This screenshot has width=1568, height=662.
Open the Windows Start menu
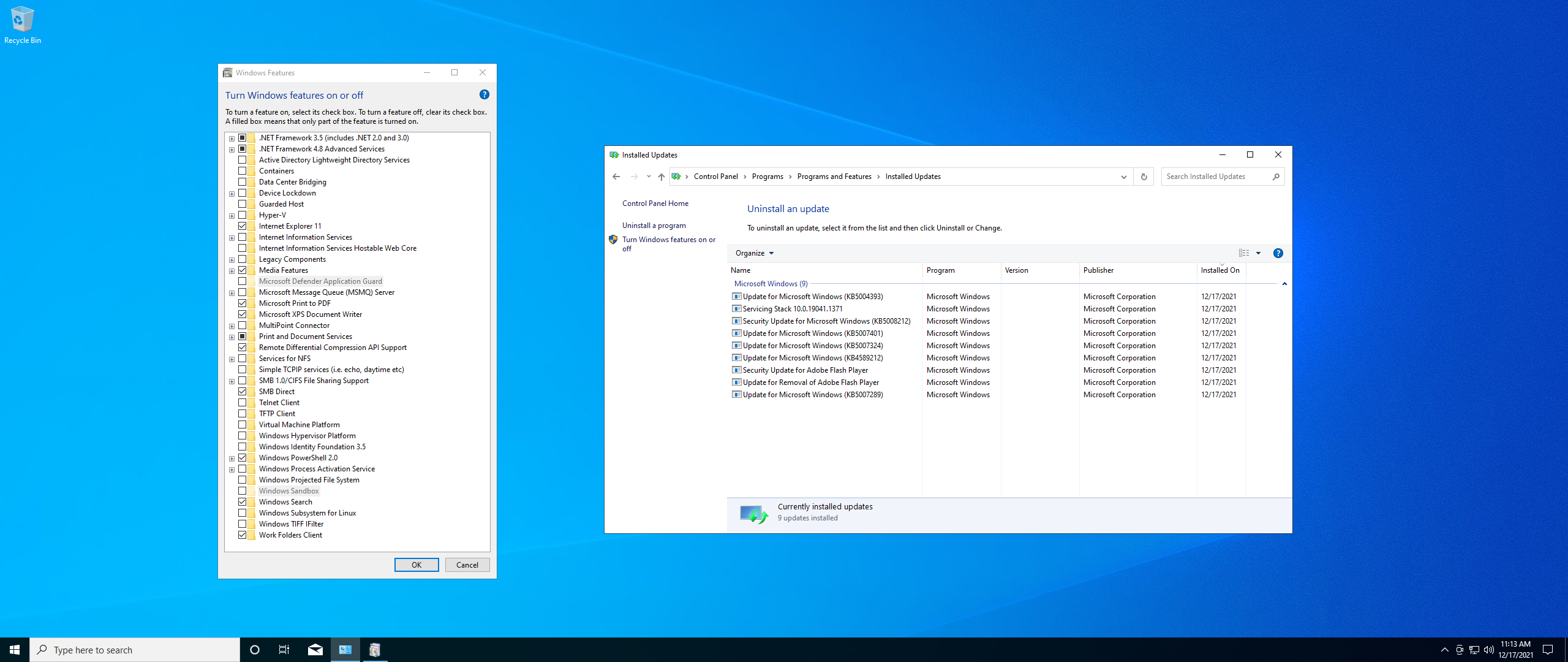pyautogui.click(x=15, y=650)
